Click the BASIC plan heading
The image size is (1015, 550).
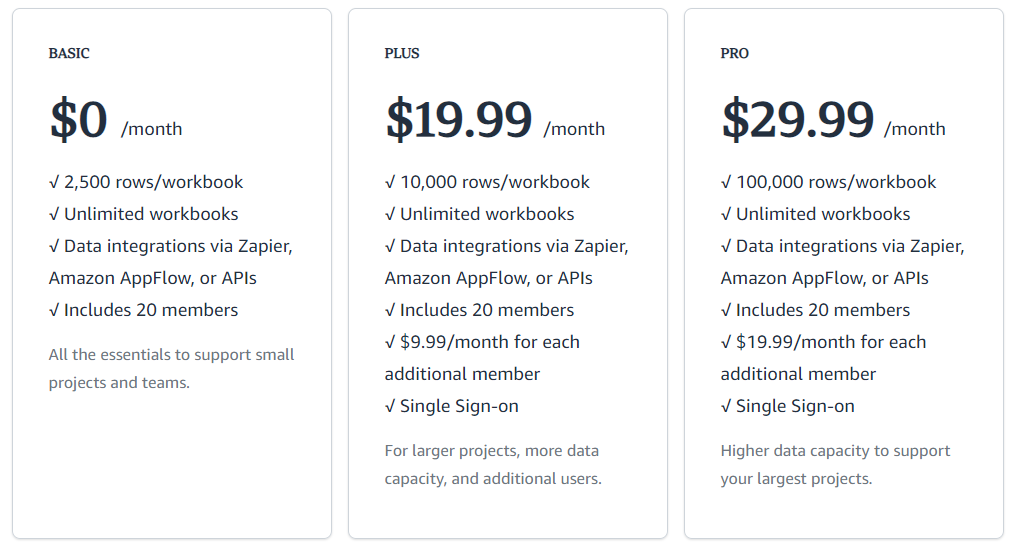69,53
